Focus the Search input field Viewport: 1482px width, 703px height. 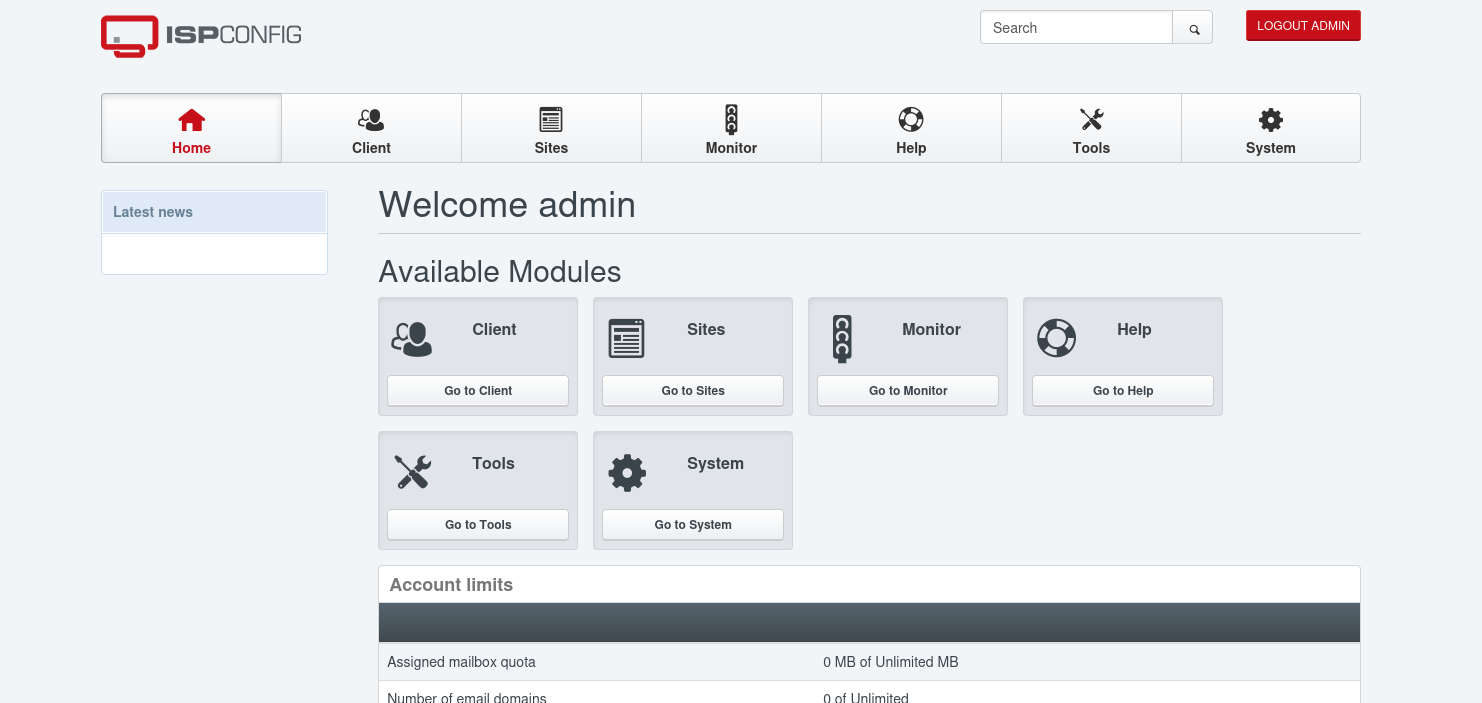(1076, 28)
